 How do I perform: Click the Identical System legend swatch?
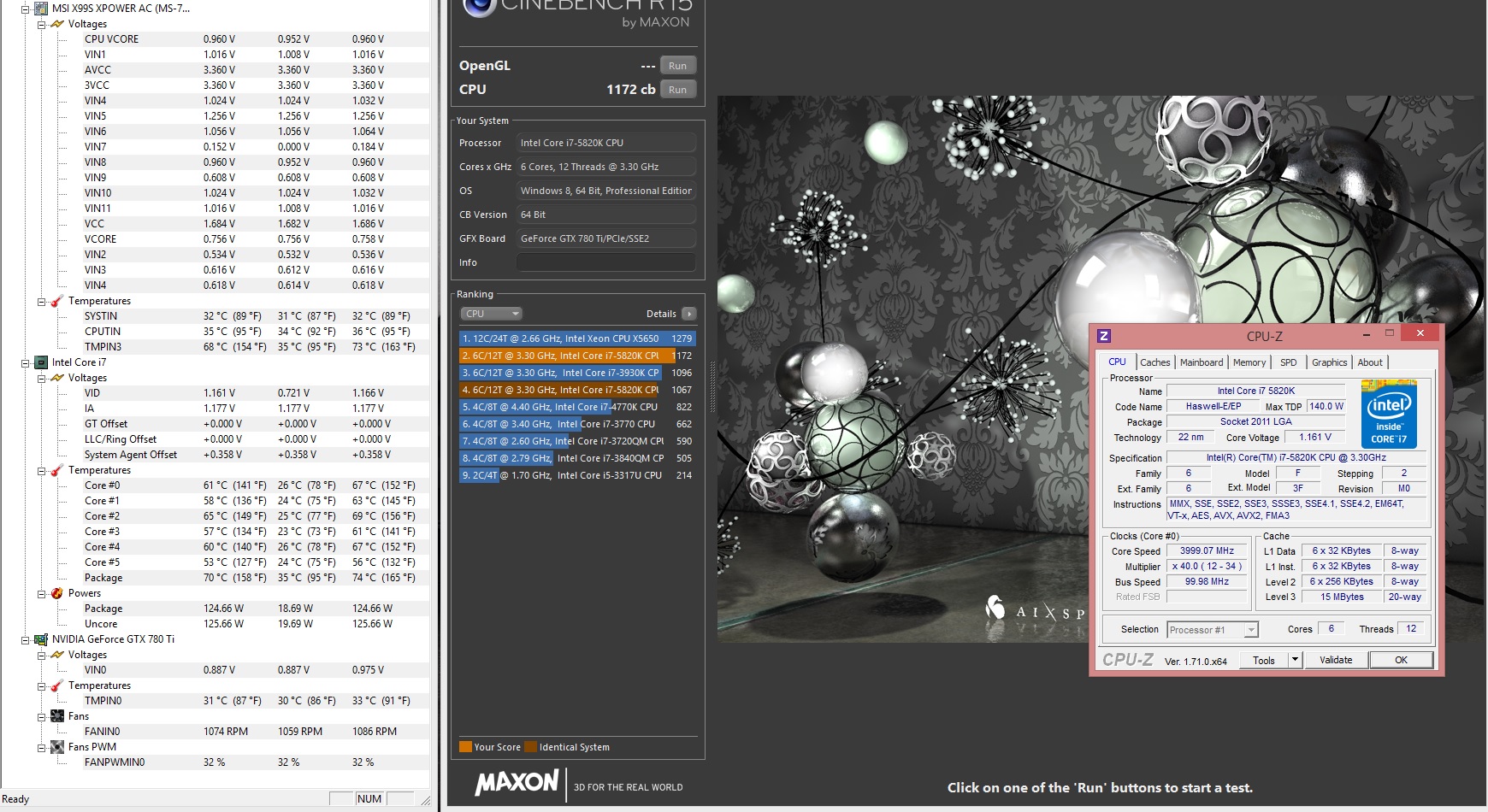pyautogui.click(x=530, y=747)
